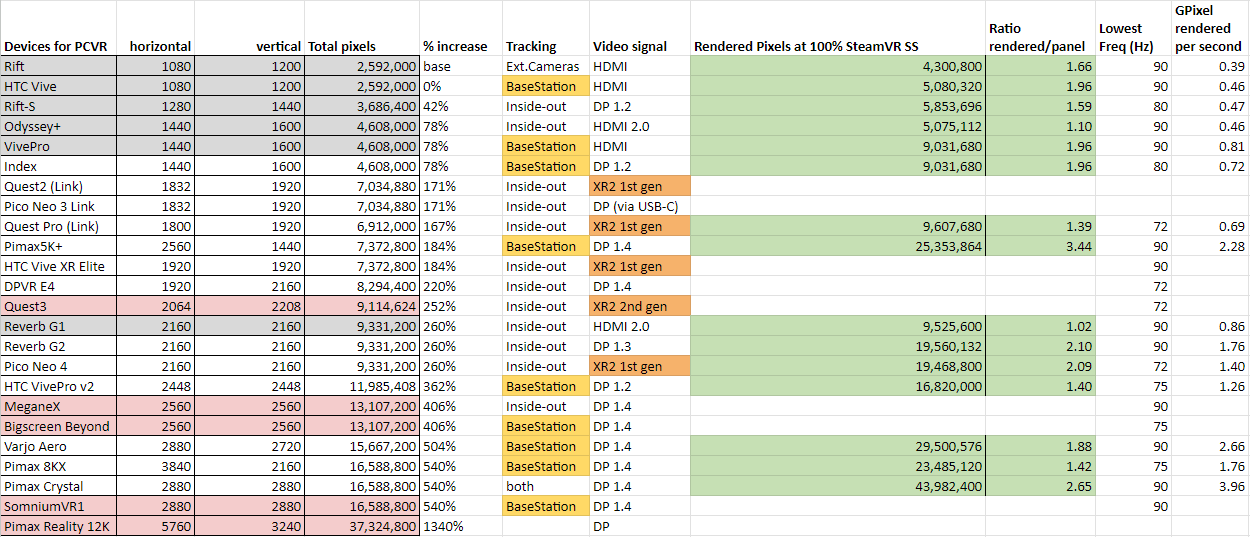Click Pico Neo 3 Link 'DP (via USB-C)' cell
This screenshot has width=1250, height=537.
[x=640, y=206]
